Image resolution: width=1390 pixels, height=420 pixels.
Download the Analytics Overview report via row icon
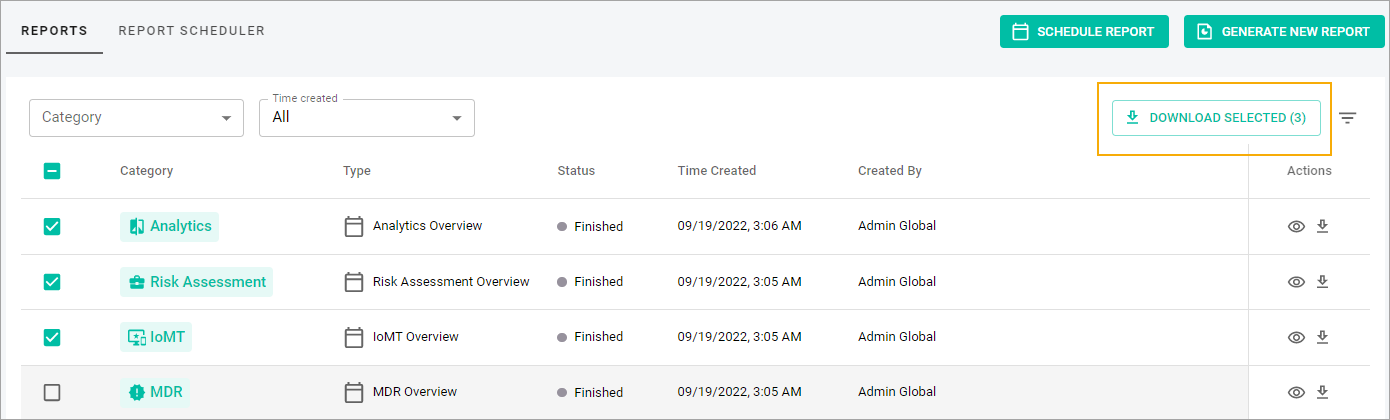pos(1322,226)
